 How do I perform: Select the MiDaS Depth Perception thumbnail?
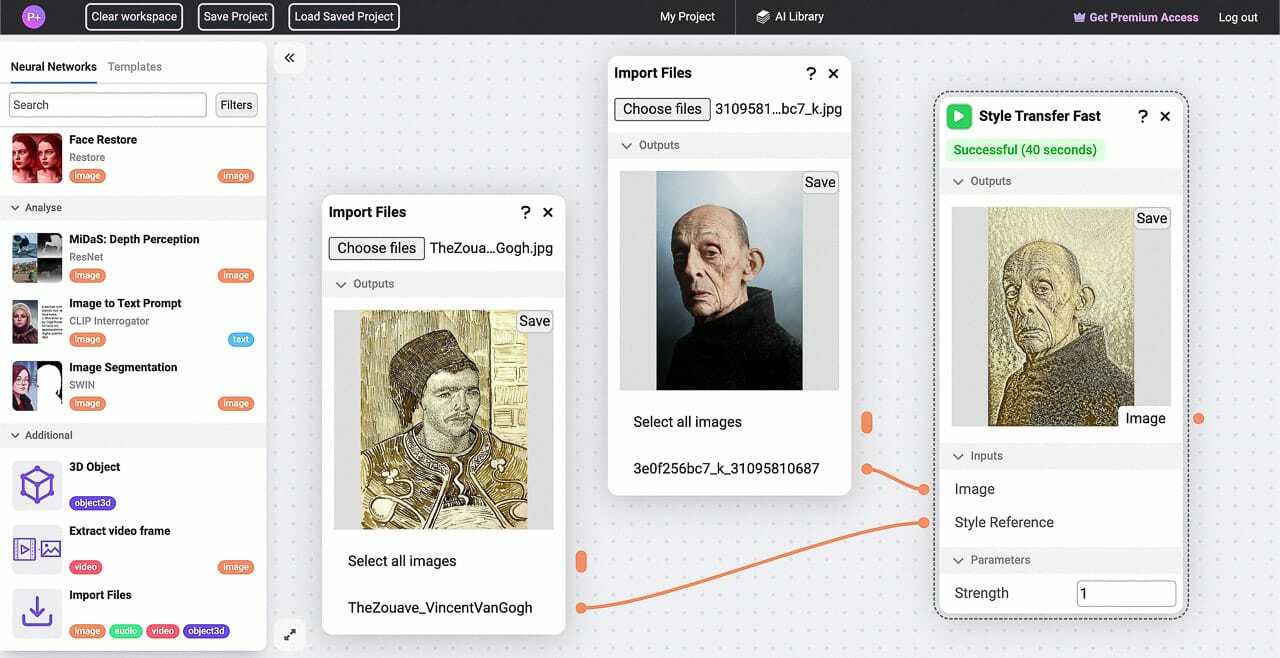click(x=37, y=258)
